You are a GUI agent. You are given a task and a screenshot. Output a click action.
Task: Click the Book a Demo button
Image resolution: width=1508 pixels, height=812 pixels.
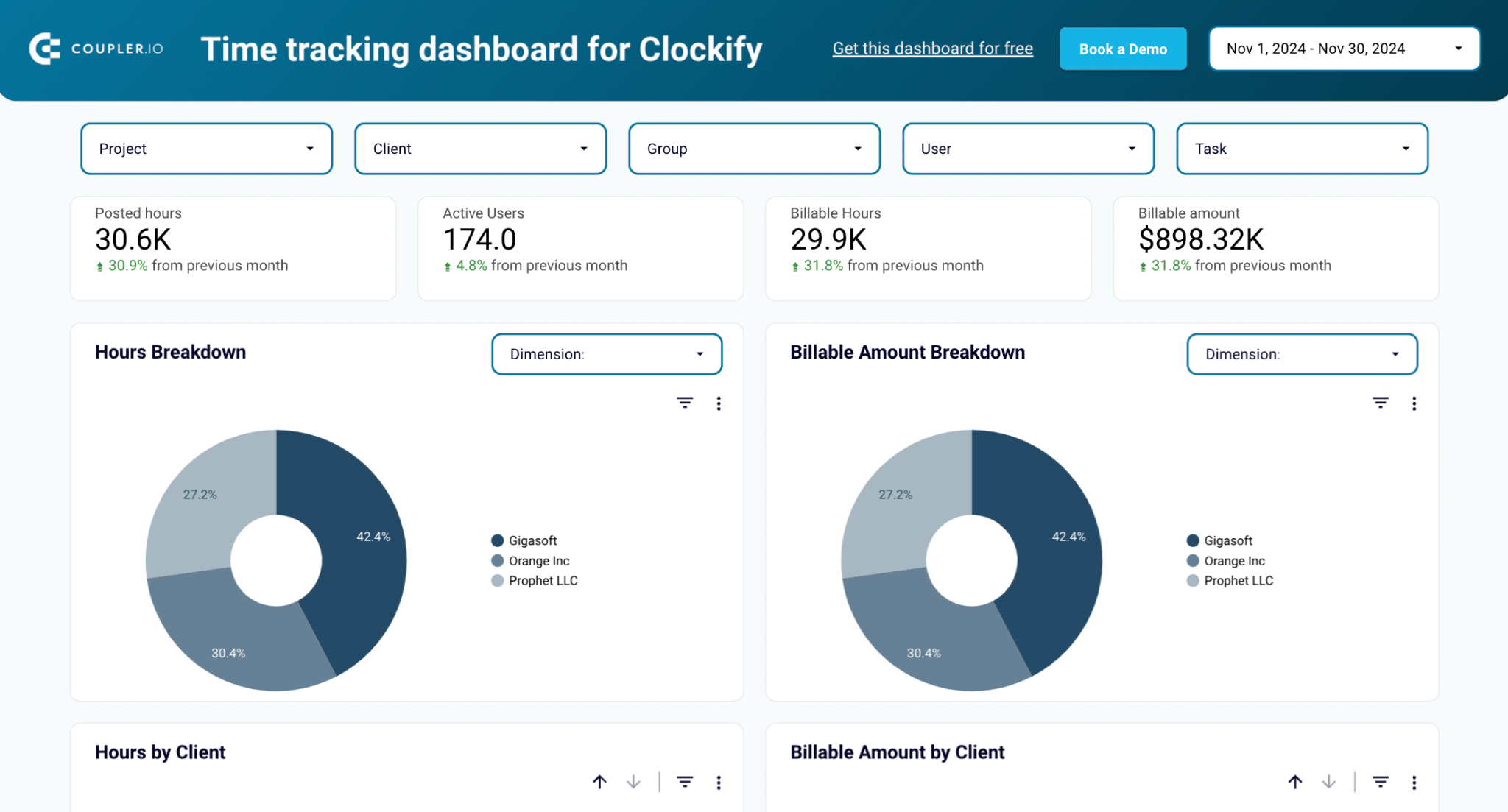click(1123, 49)
